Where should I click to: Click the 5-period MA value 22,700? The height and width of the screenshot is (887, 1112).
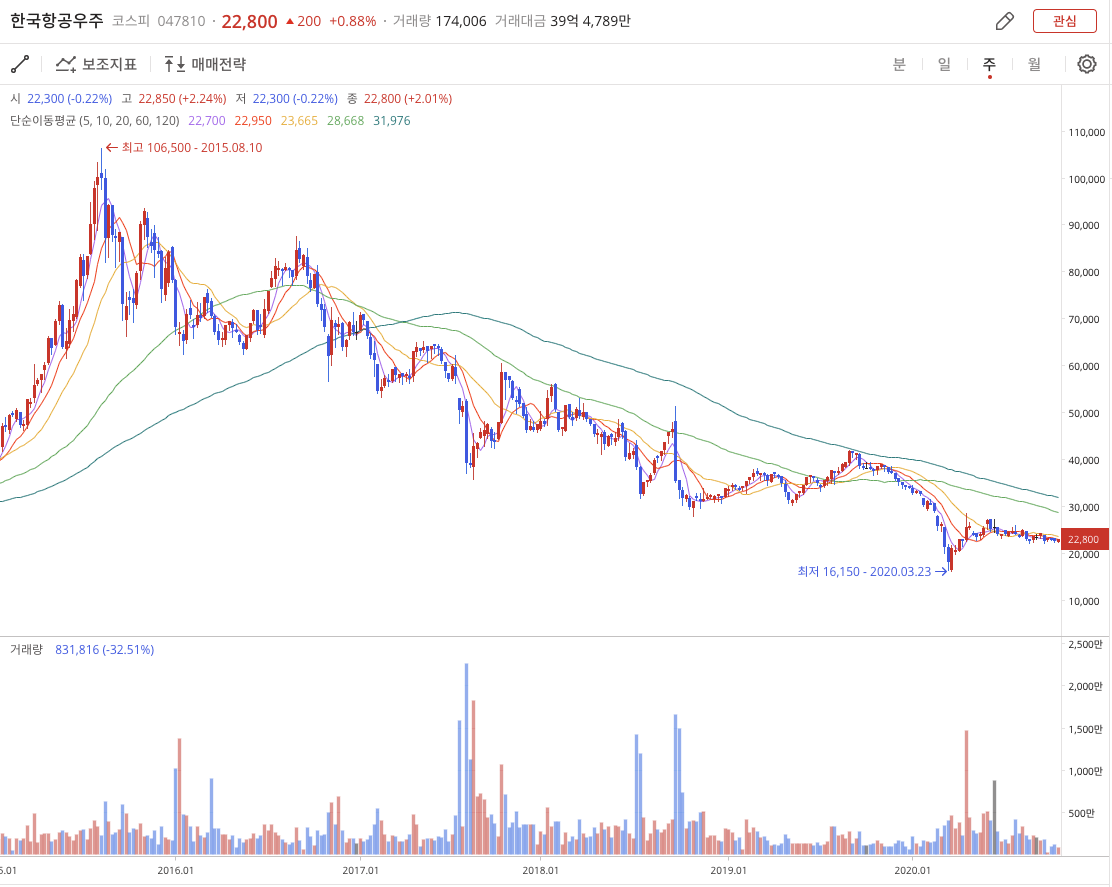pyautogui.click(x=206, y=121)
